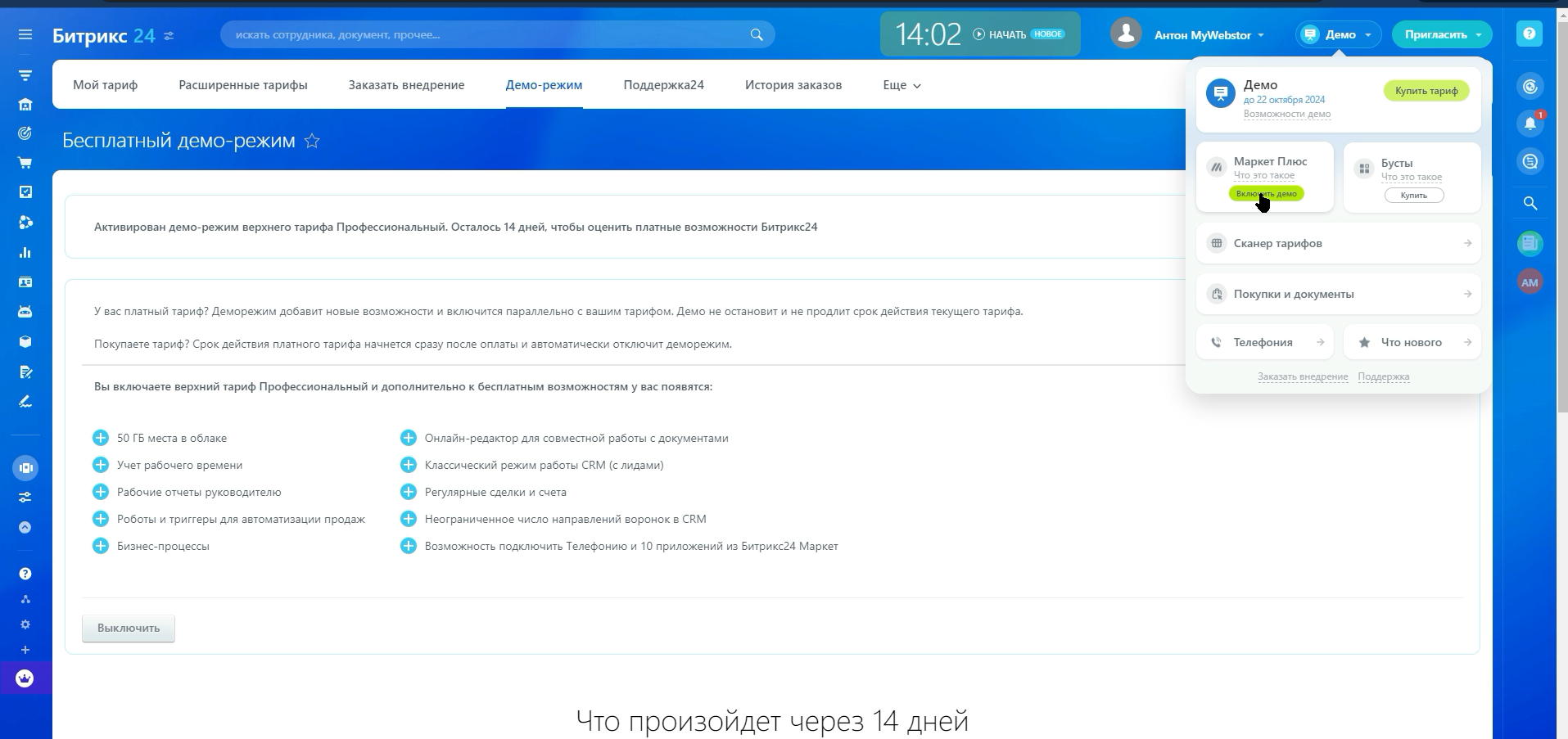Click the user avatar in the header
Image resolution: width=1568 pixels, height=739 pixels.
(1126, 34)
